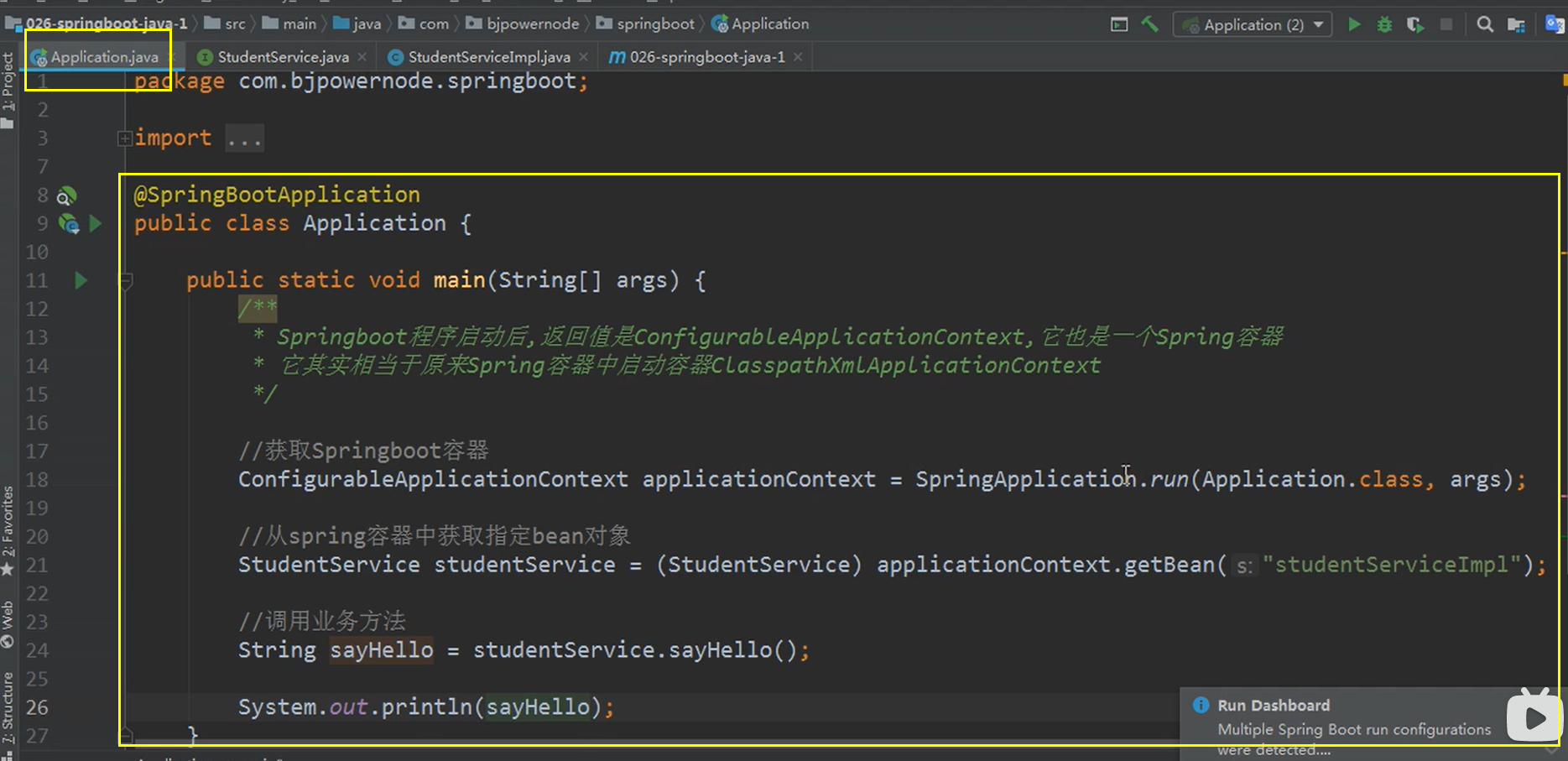This screenshot has height=761, width=1568.
Task: Collapse the main method fold marker line 11
Action: point(126,281)
